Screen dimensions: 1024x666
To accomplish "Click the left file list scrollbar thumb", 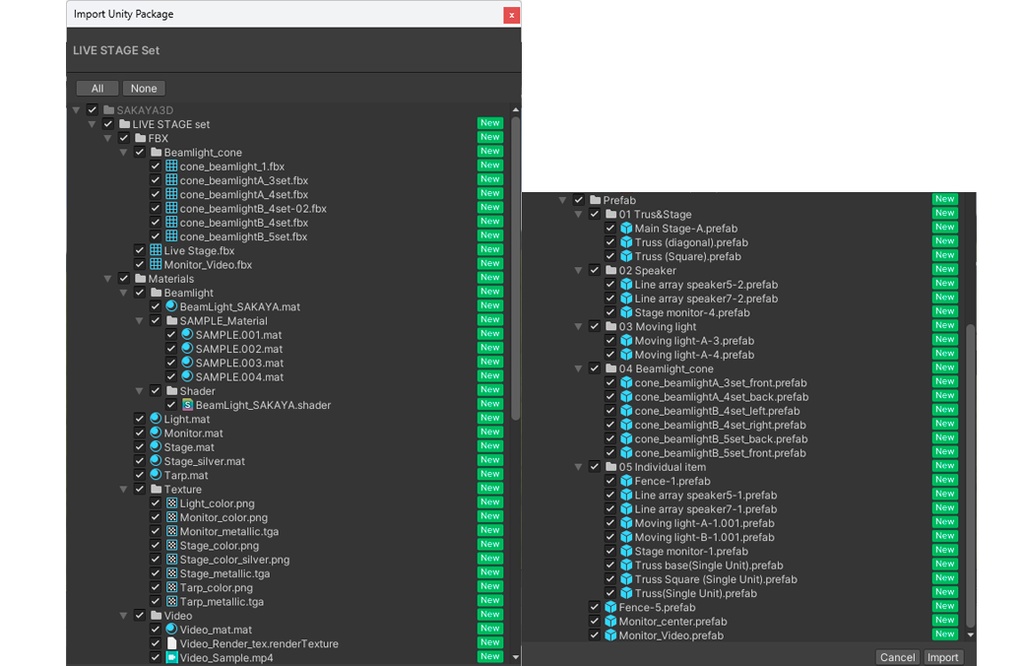I will (x=515, y=268).
